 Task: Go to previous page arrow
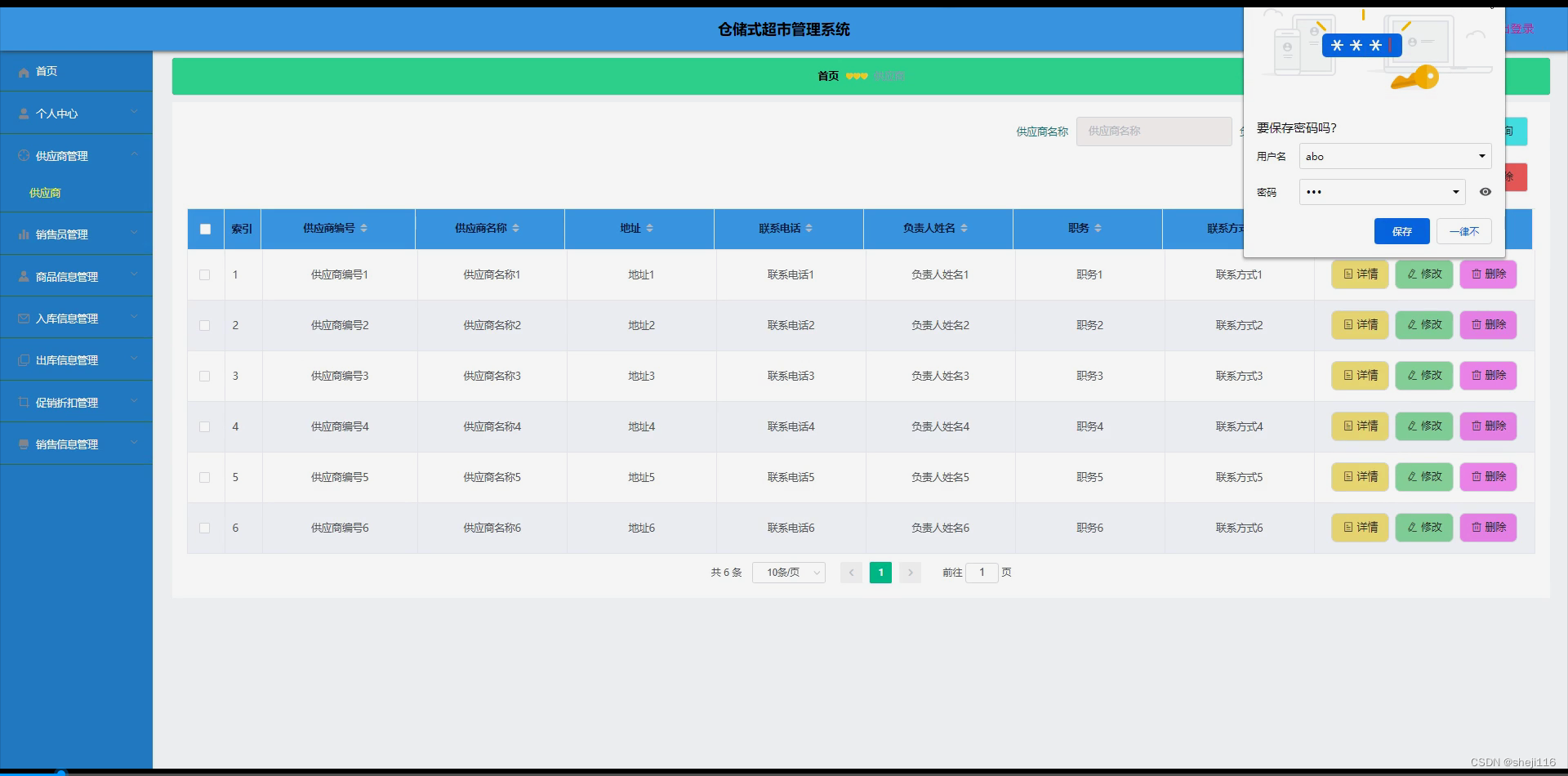coord(851,573)
